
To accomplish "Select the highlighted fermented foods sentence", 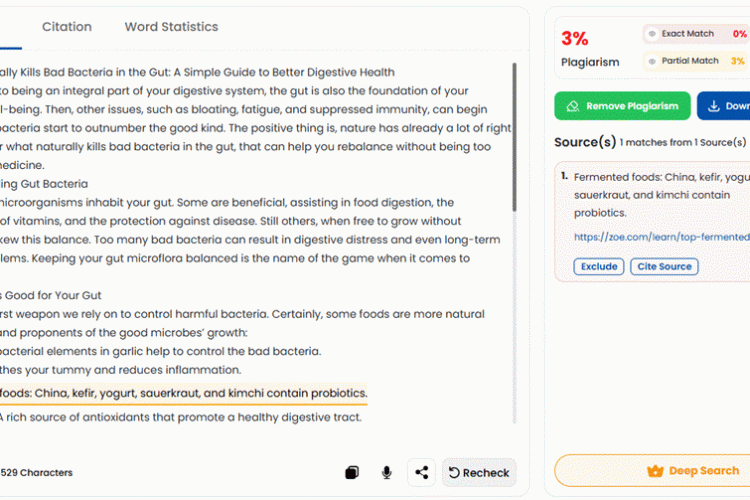I will pyautogui.click(x=184, y=393).
